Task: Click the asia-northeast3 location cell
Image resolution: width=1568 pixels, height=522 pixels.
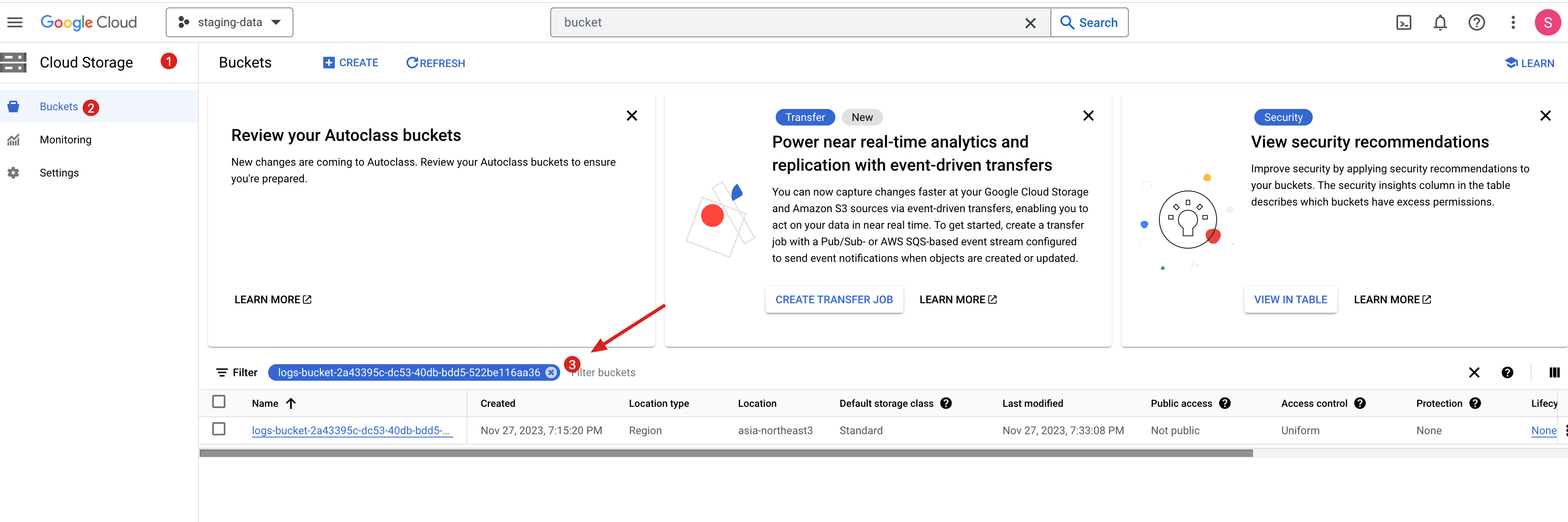Action: (775, 430)
